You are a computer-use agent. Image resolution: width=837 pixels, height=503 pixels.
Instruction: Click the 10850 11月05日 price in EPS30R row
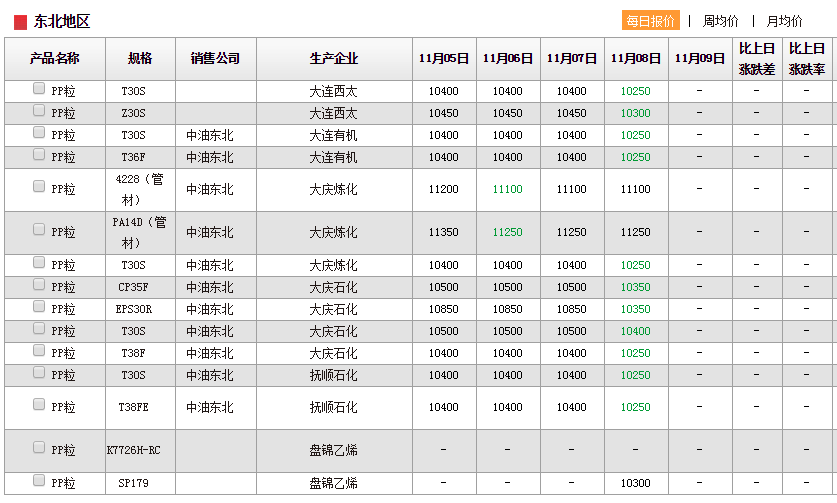444,309
